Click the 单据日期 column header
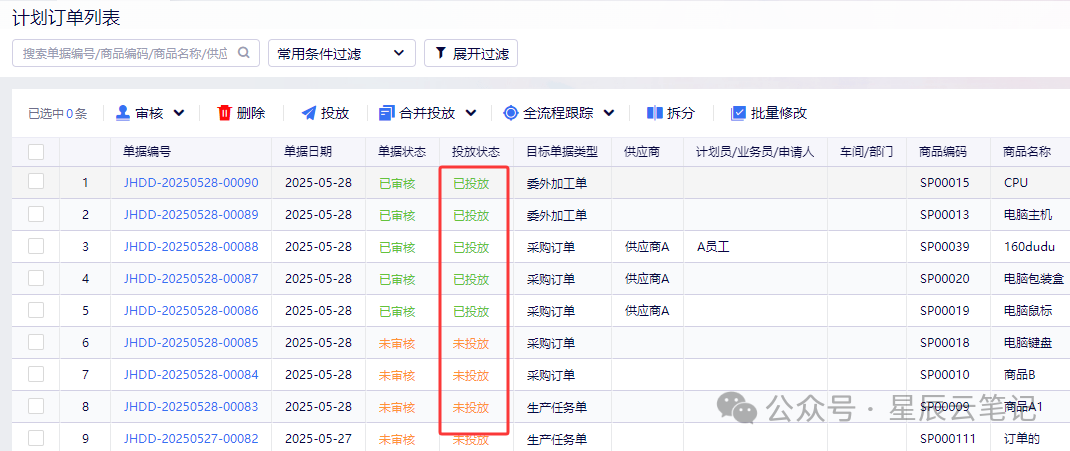The image size is (1070, 451). coord(308,152)
